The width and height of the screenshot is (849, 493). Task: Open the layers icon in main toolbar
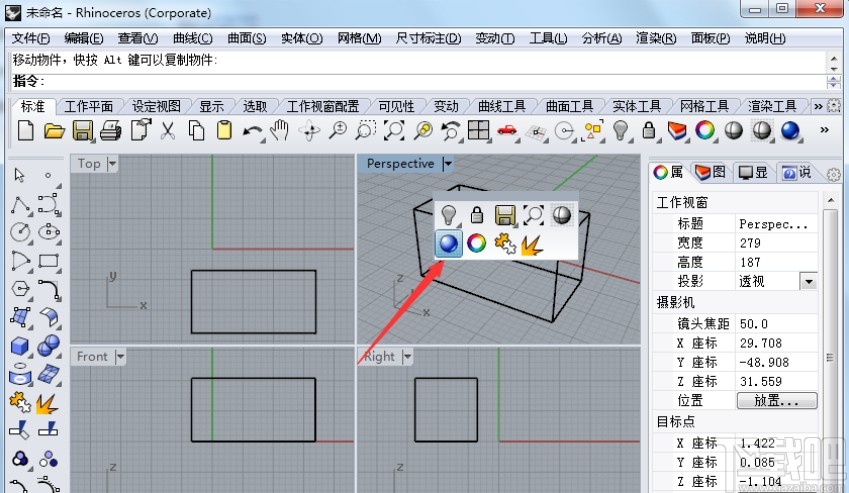(677, 130)
